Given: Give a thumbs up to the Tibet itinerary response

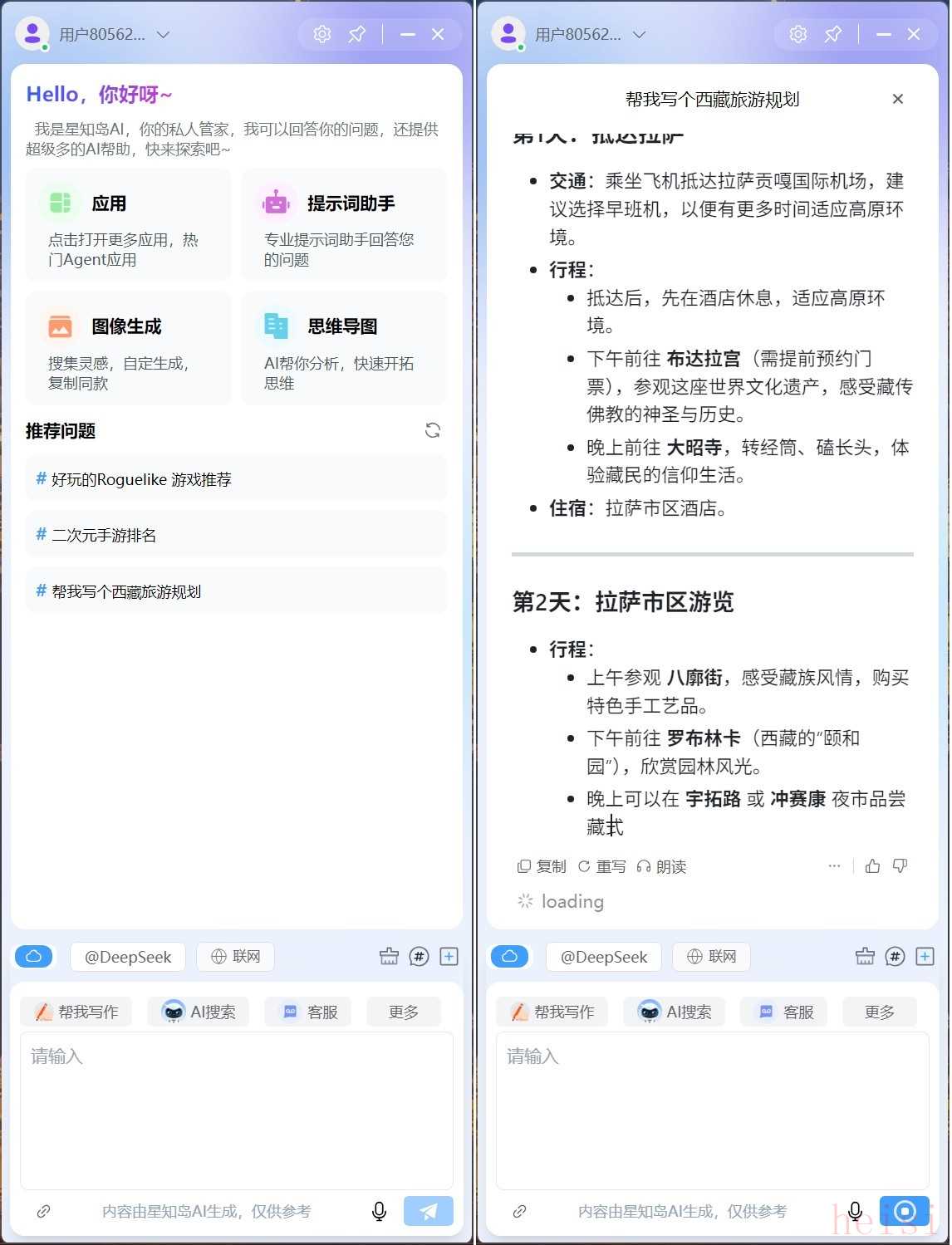Looking at the screenshot, I should click(872, 866).
